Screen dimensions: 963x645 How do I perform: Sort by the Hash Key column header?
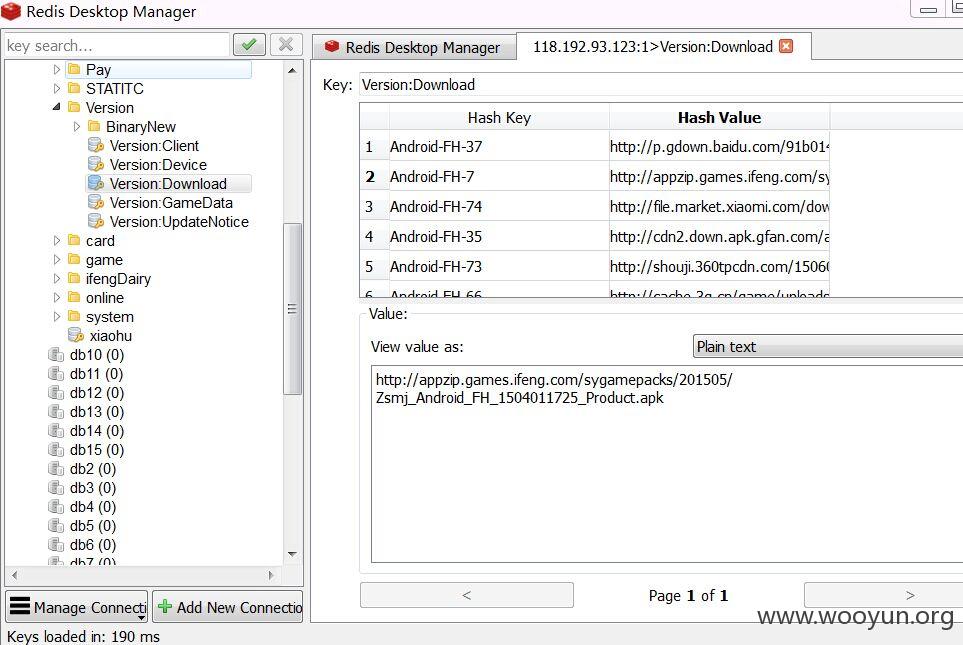click(x=499, y=117)
